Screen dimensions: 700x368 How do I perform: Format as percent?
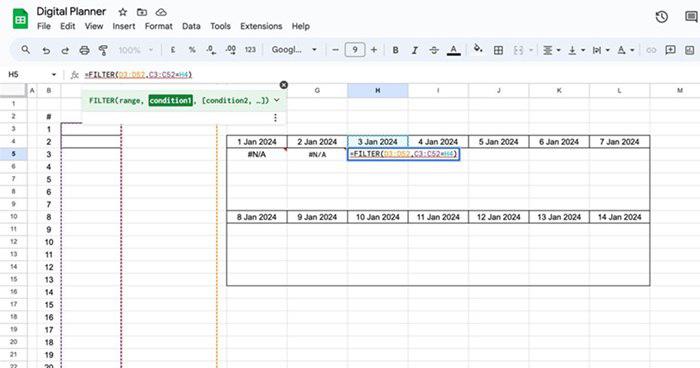pos(192,50)
